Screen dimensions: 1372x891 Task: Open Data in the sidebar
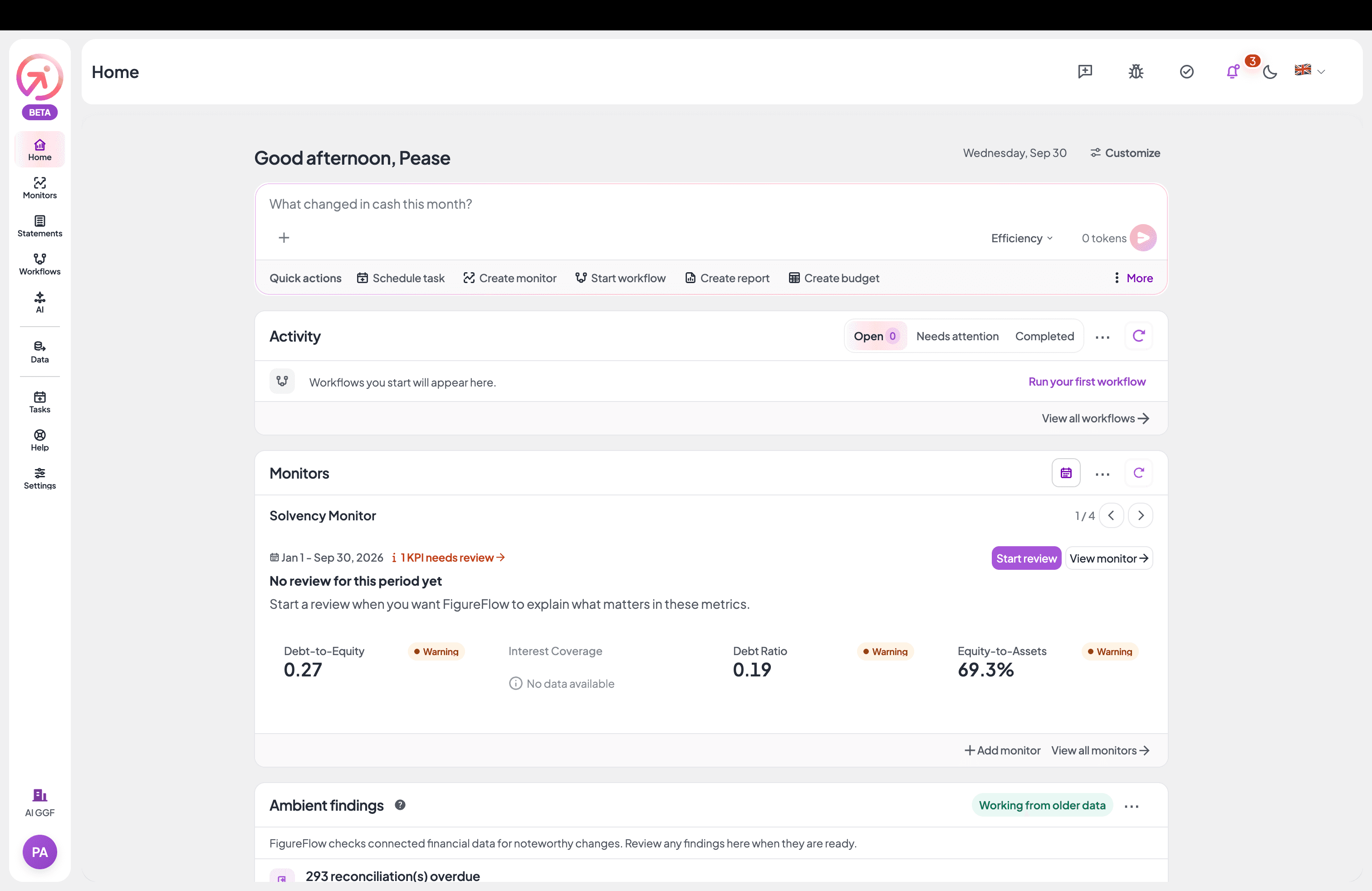(x=40, y=352)
